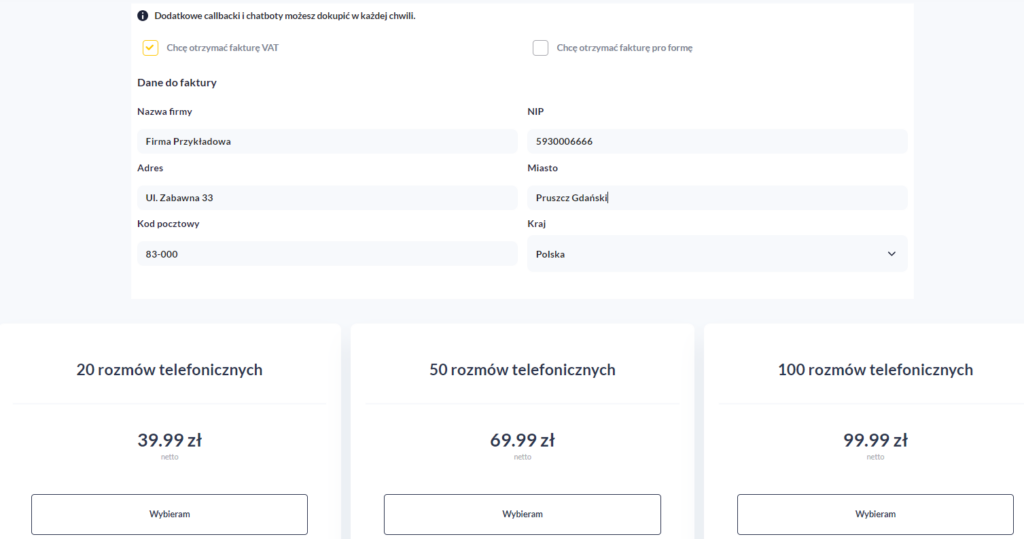Click the chevron arrow in Kraj dropdown

pyautogui.click(x=892, y=254)
